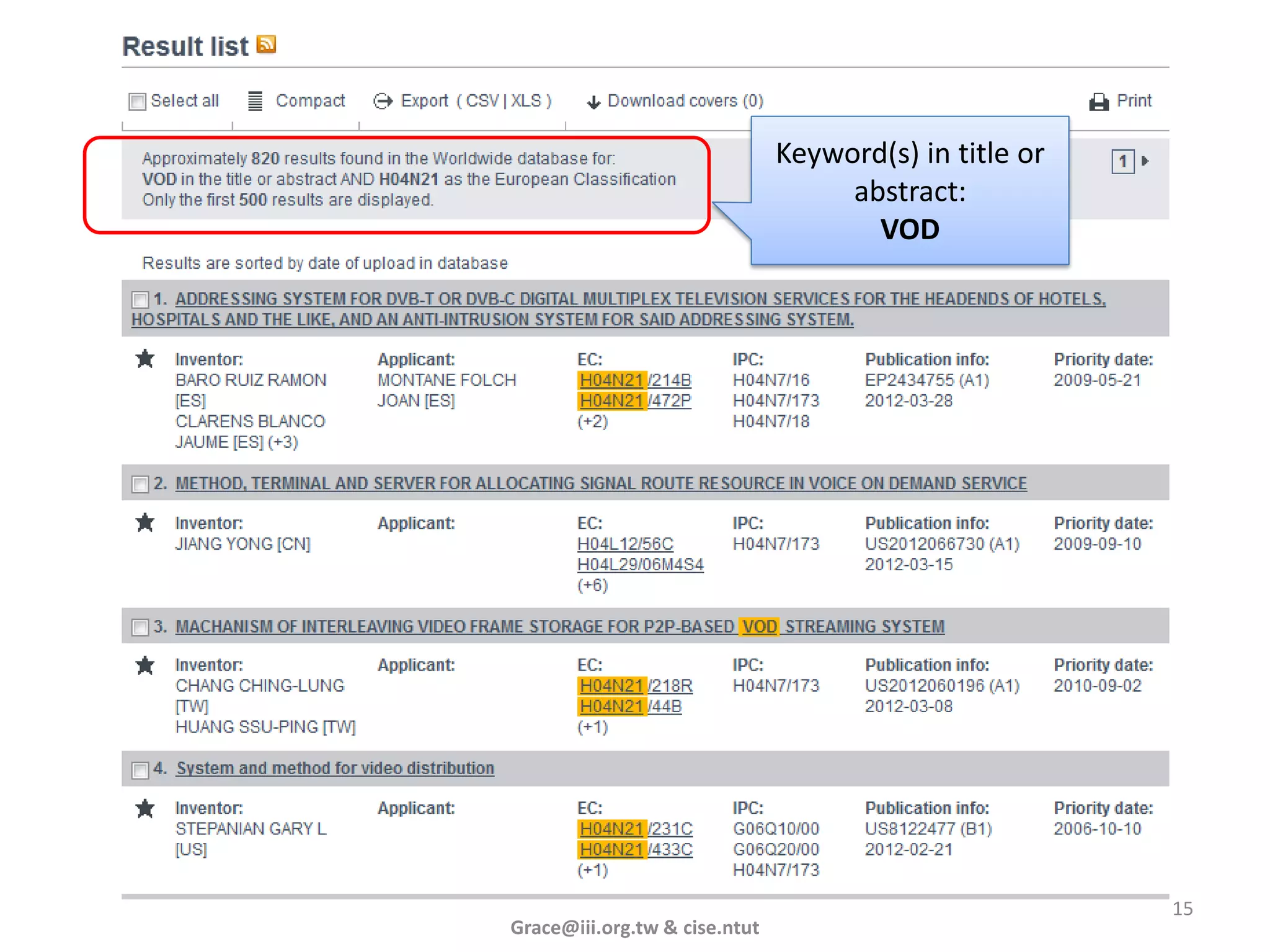Export results as XLS
Screen dimensions: 1270x952
pyautogui.click(x=526, y=100)
